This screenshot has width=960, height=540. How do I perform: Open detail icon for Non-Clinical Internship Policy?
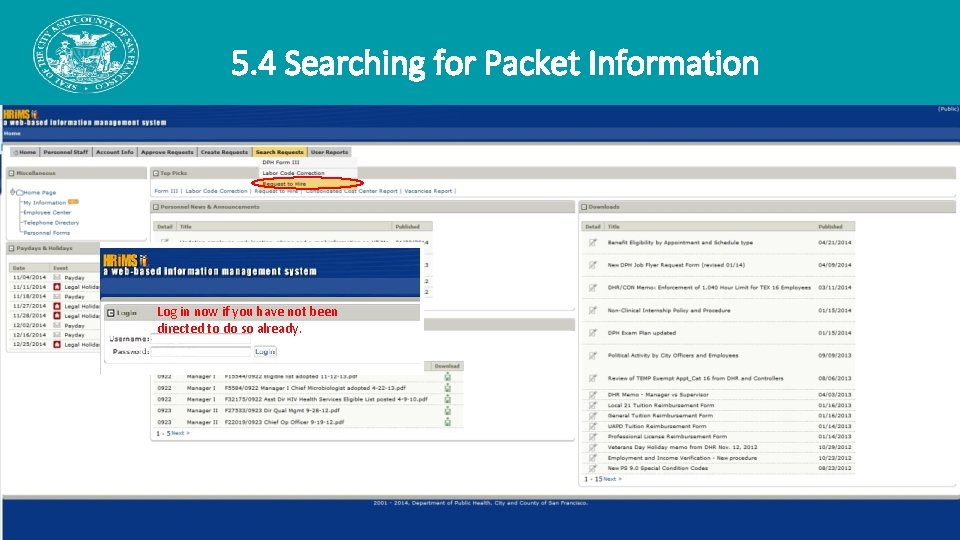(593, 310)
